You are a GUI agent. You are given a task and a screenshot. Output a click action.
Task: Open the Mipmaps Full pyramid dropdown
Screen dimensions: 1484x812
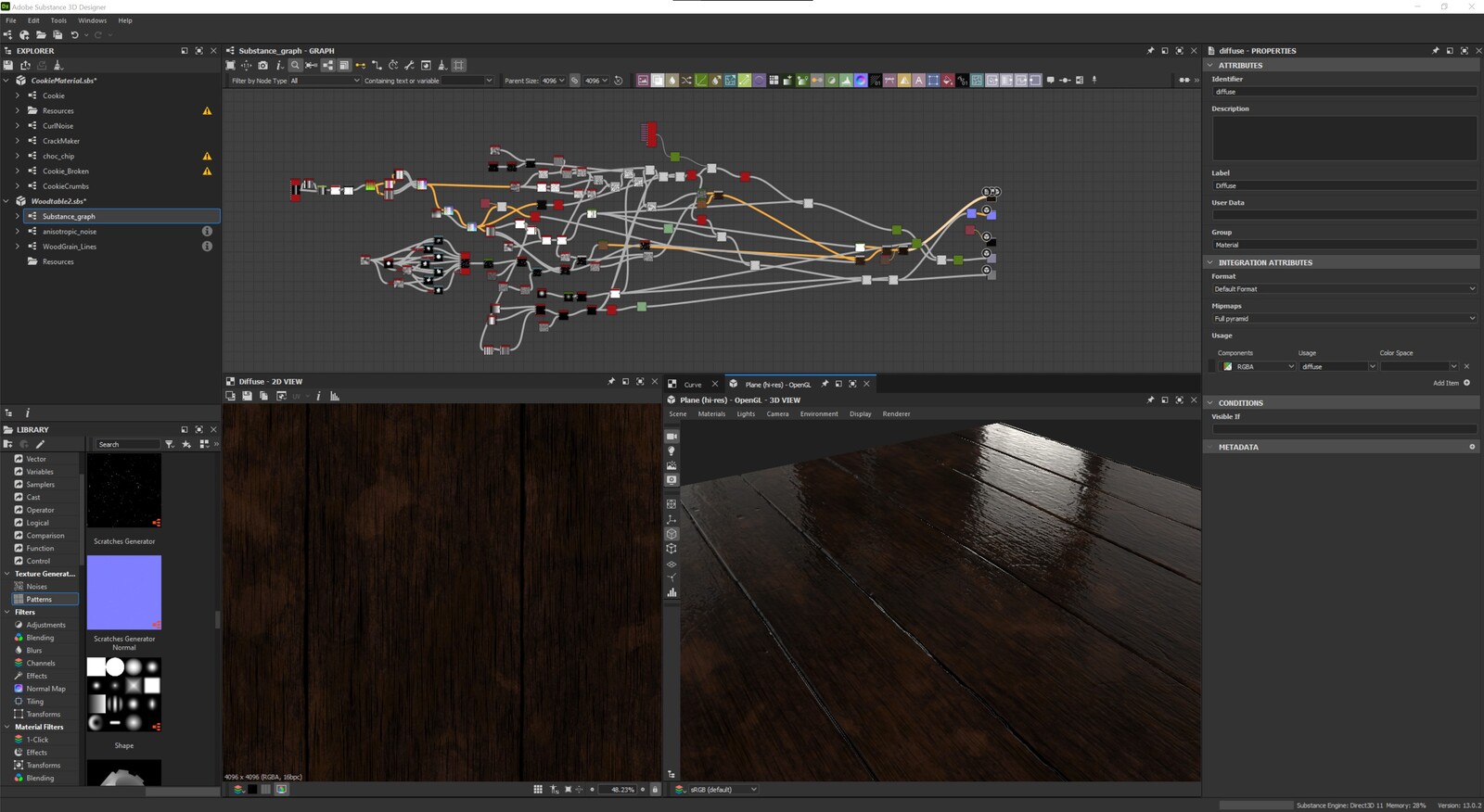1344,319
